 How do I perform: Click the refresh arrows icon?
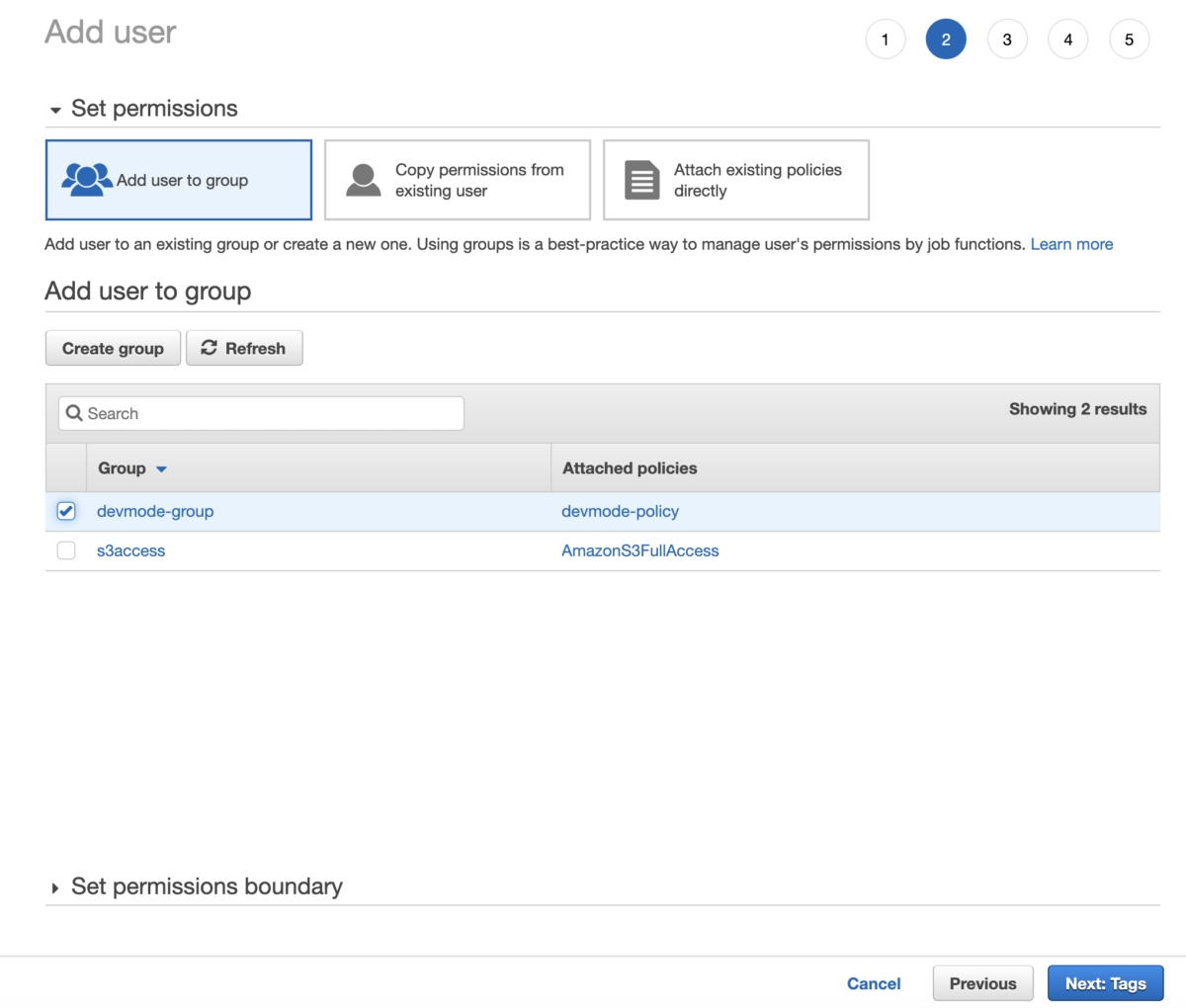pos(209,348)
